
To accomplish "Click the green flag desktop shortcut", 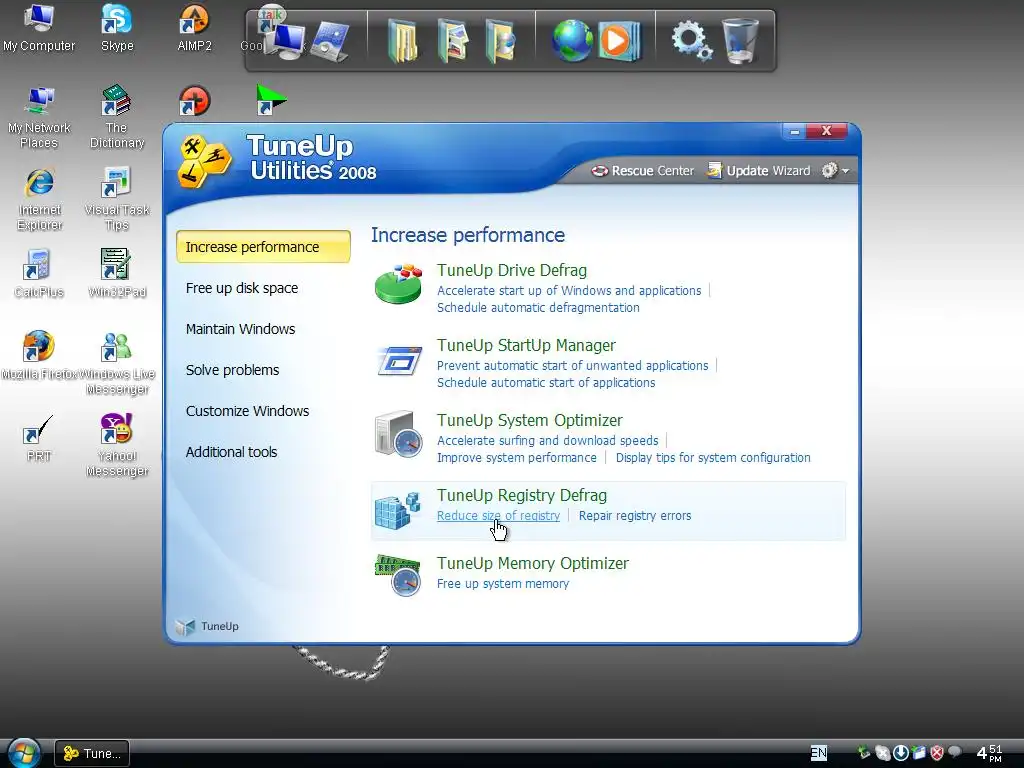I will (x=271, y=99).
